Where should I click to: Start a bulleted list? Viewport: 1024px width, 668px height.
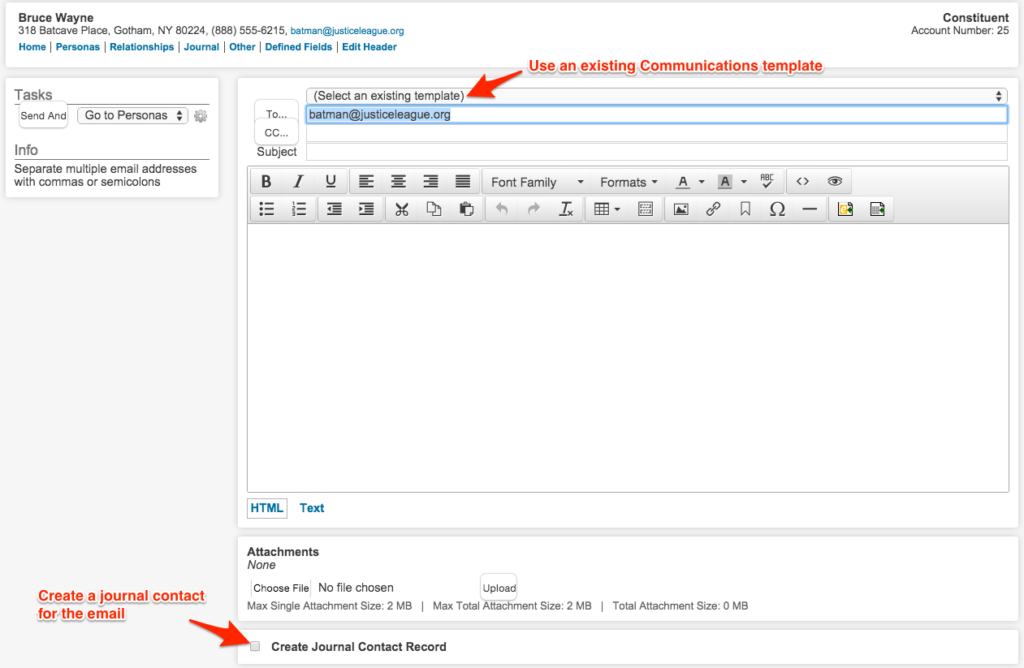266,208
